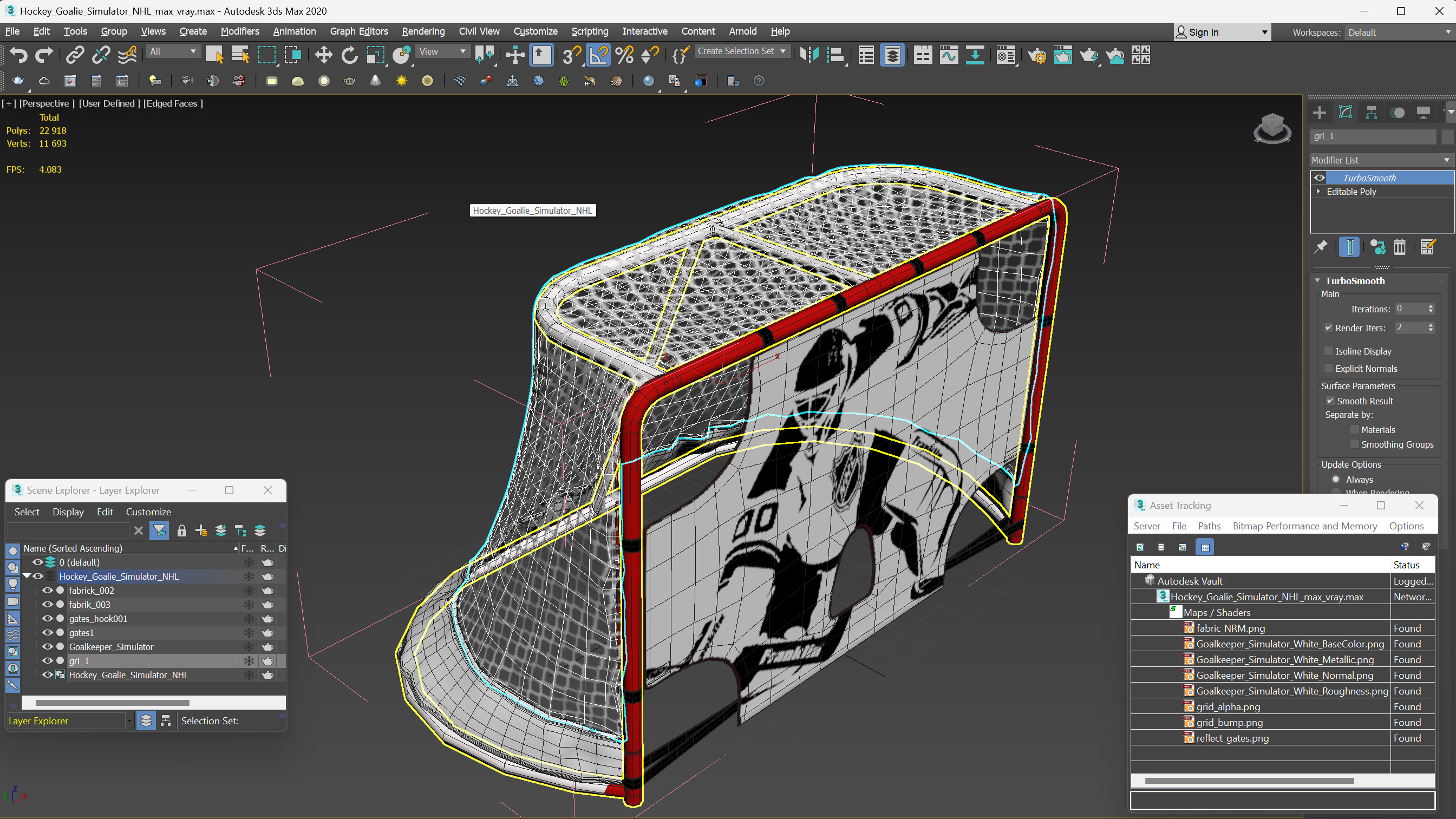The image size is (1456, 819).
Task: Enable Isoline Display checkbox
Action: point(1329,351)
